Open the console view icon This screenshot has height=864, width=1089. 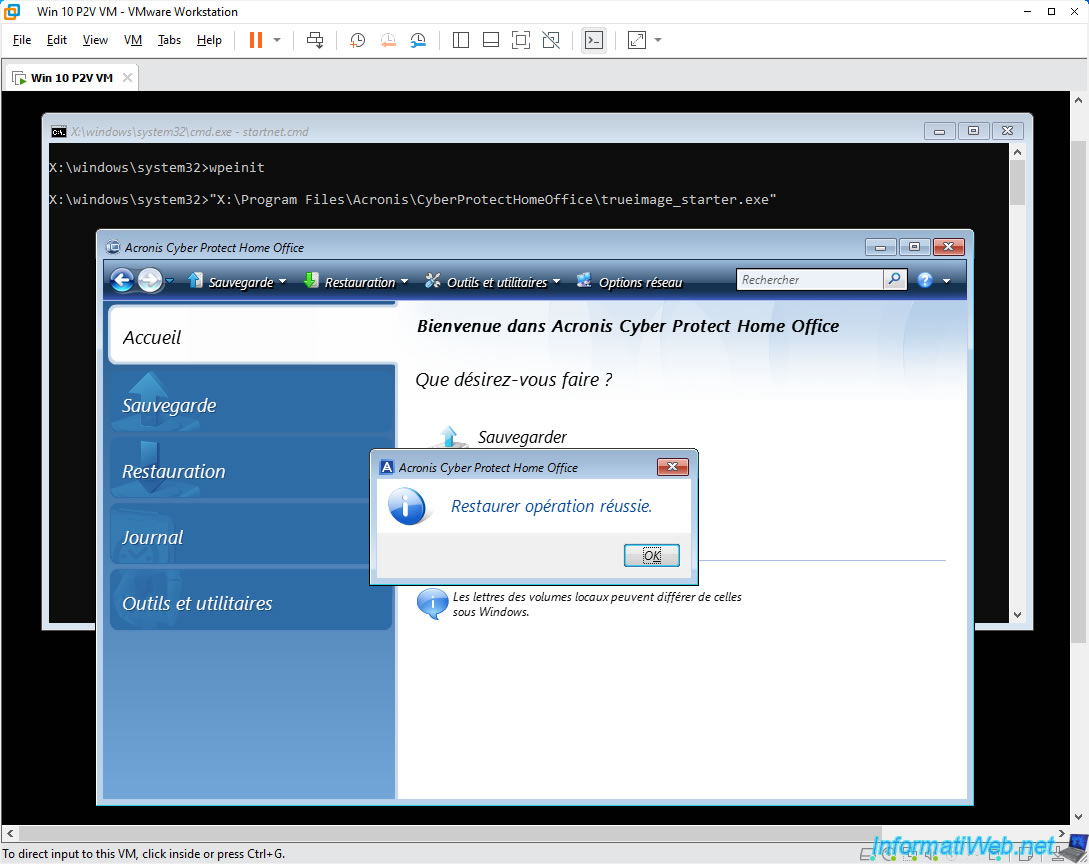click(x=594, y=40)
